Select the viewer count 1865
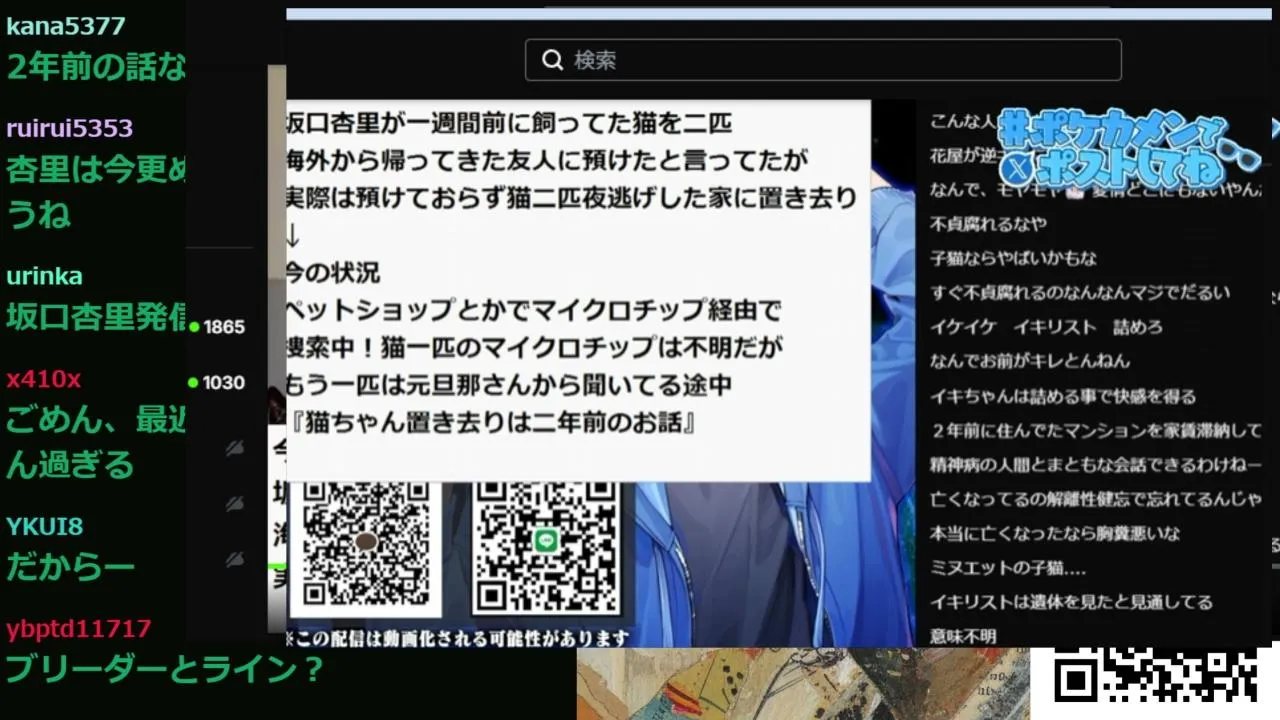Image resolution: width=1280 pixels, height=720 pixels. 224,327
